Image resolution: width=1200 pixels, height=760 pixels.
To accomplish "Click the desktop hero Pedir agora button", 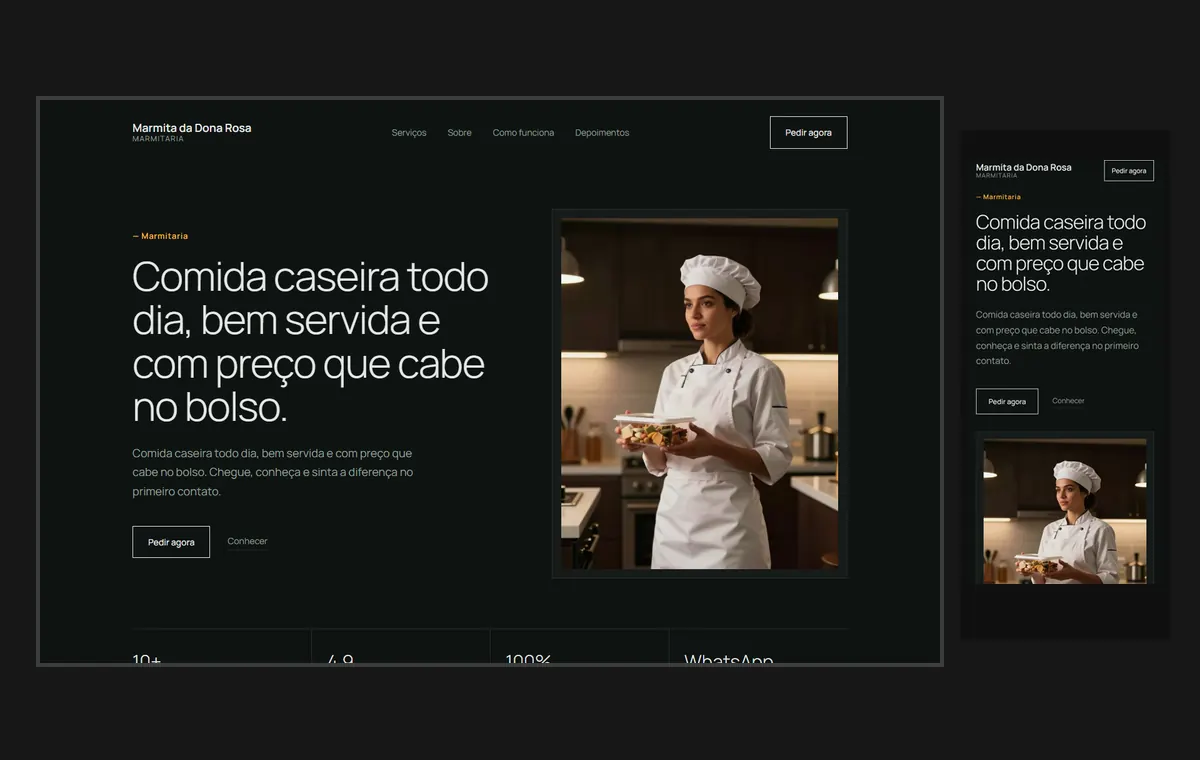I will pyautogui.click(x=171, y=542).
